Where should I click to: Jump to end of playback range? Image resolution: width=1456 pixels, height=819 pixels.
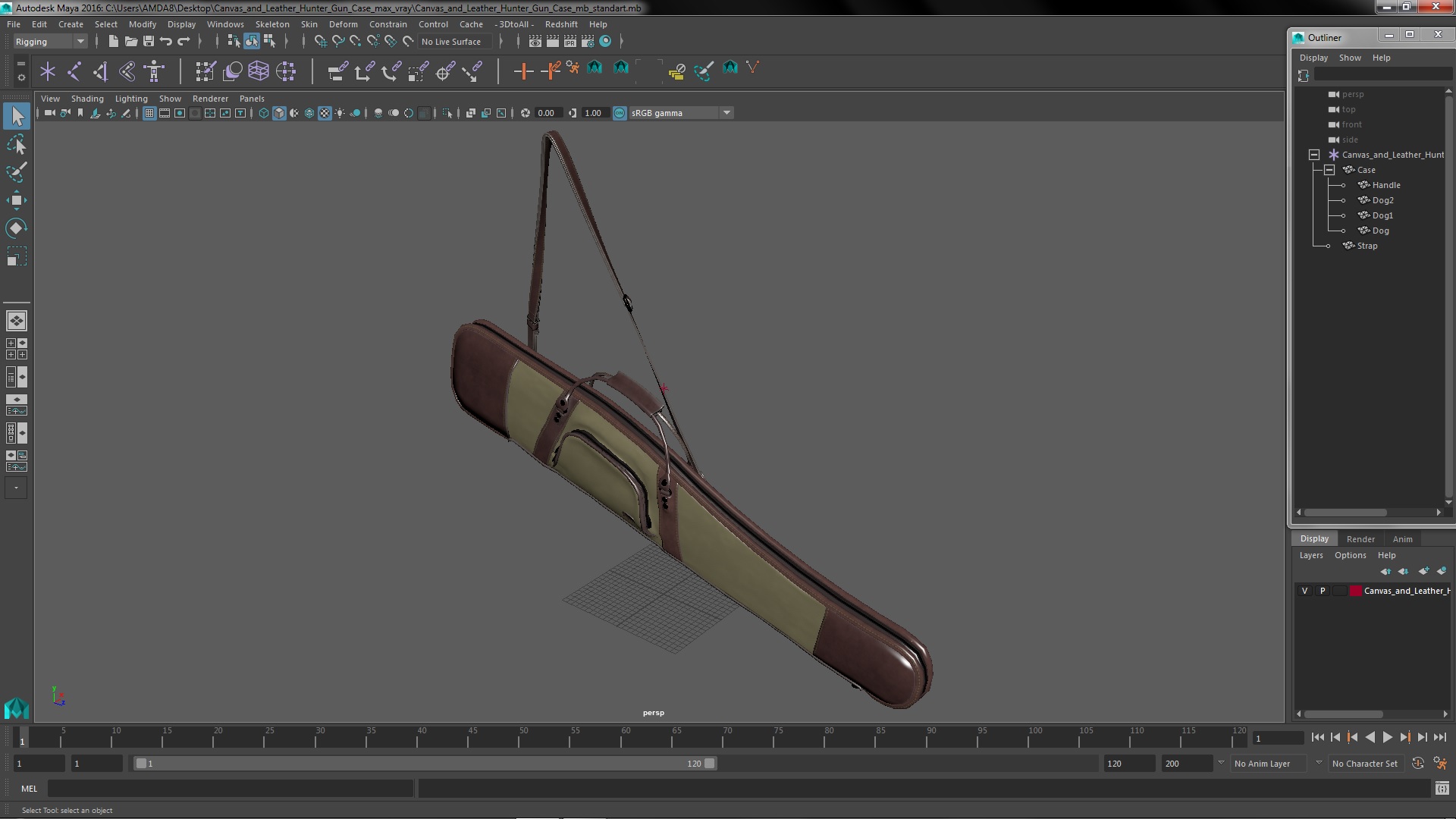coord(1440,737)
